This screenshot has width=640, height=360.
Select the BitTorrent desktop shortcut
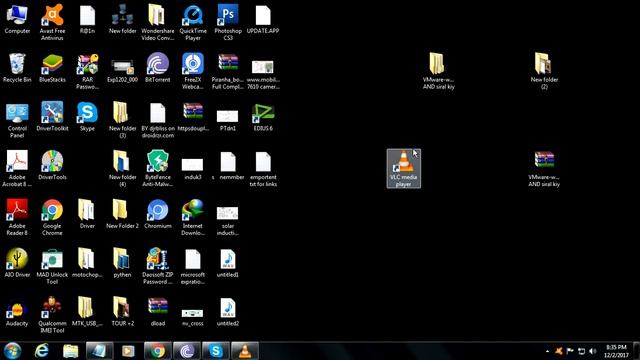(158, 68)
